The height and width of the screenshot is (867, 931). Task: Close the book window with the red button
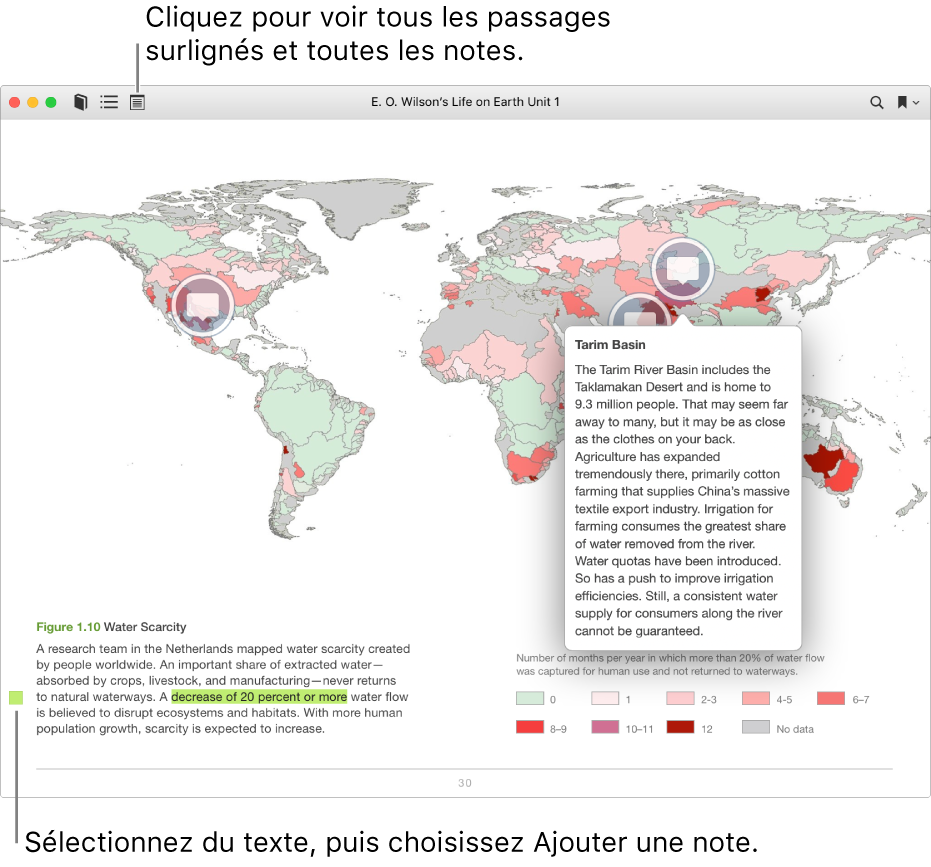pos(15,103)
